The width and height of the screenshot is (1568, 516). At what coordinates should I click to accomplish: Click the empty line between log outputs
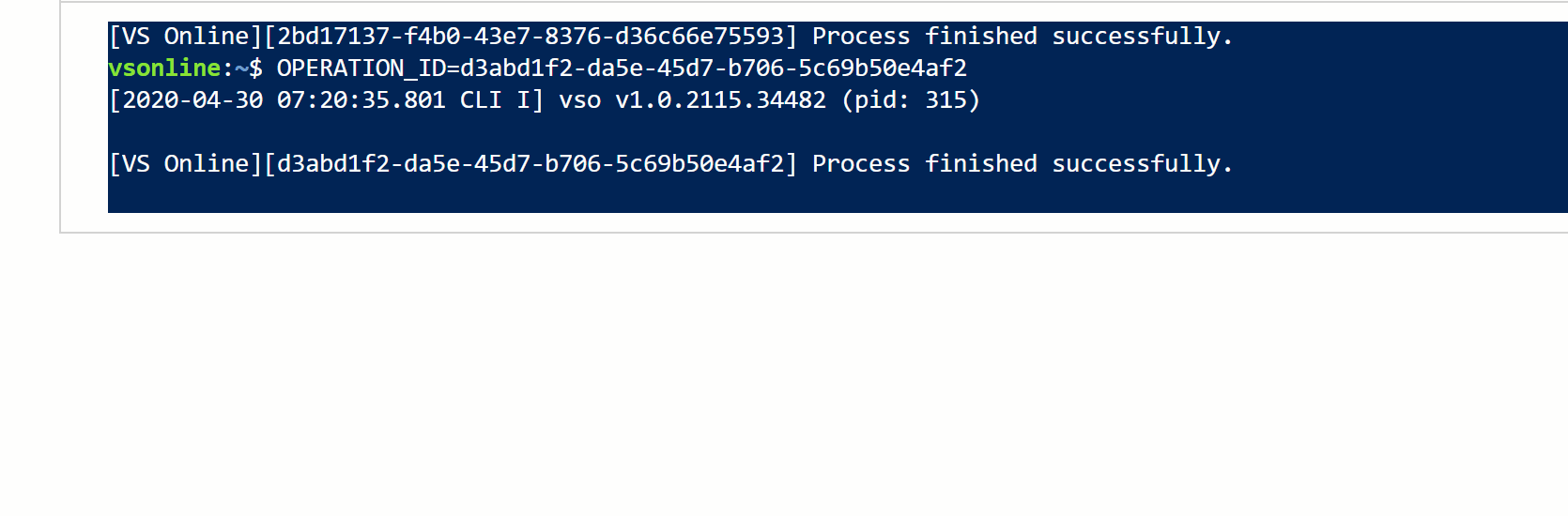pyautogui.click(x=563, y=132)
